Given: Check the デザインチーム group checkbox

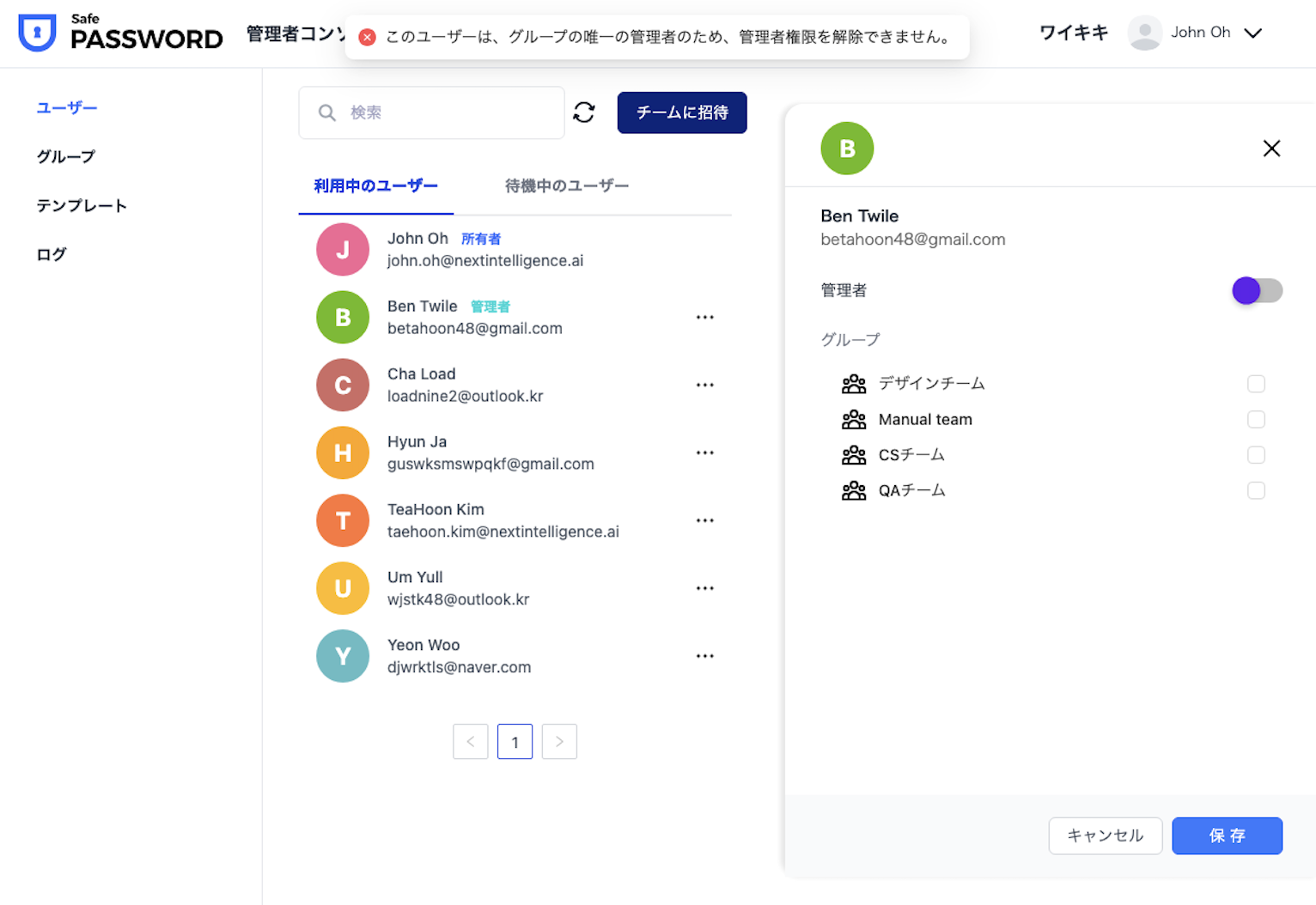Looking at the screenshot, I should click(1255, 384).
